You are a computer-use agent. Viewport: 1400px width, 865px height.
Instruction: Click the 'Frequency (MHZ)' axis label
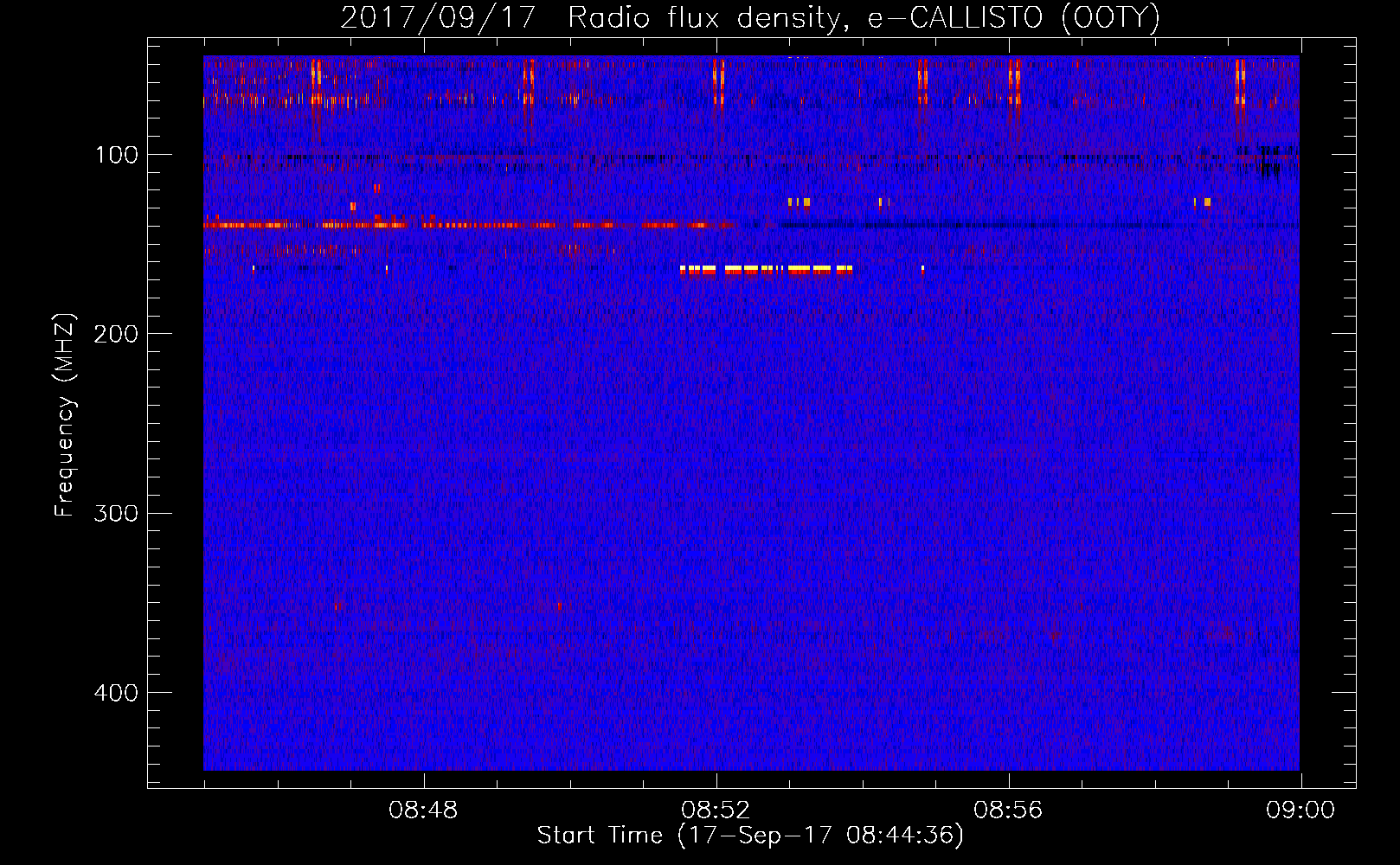coord(65,415)
